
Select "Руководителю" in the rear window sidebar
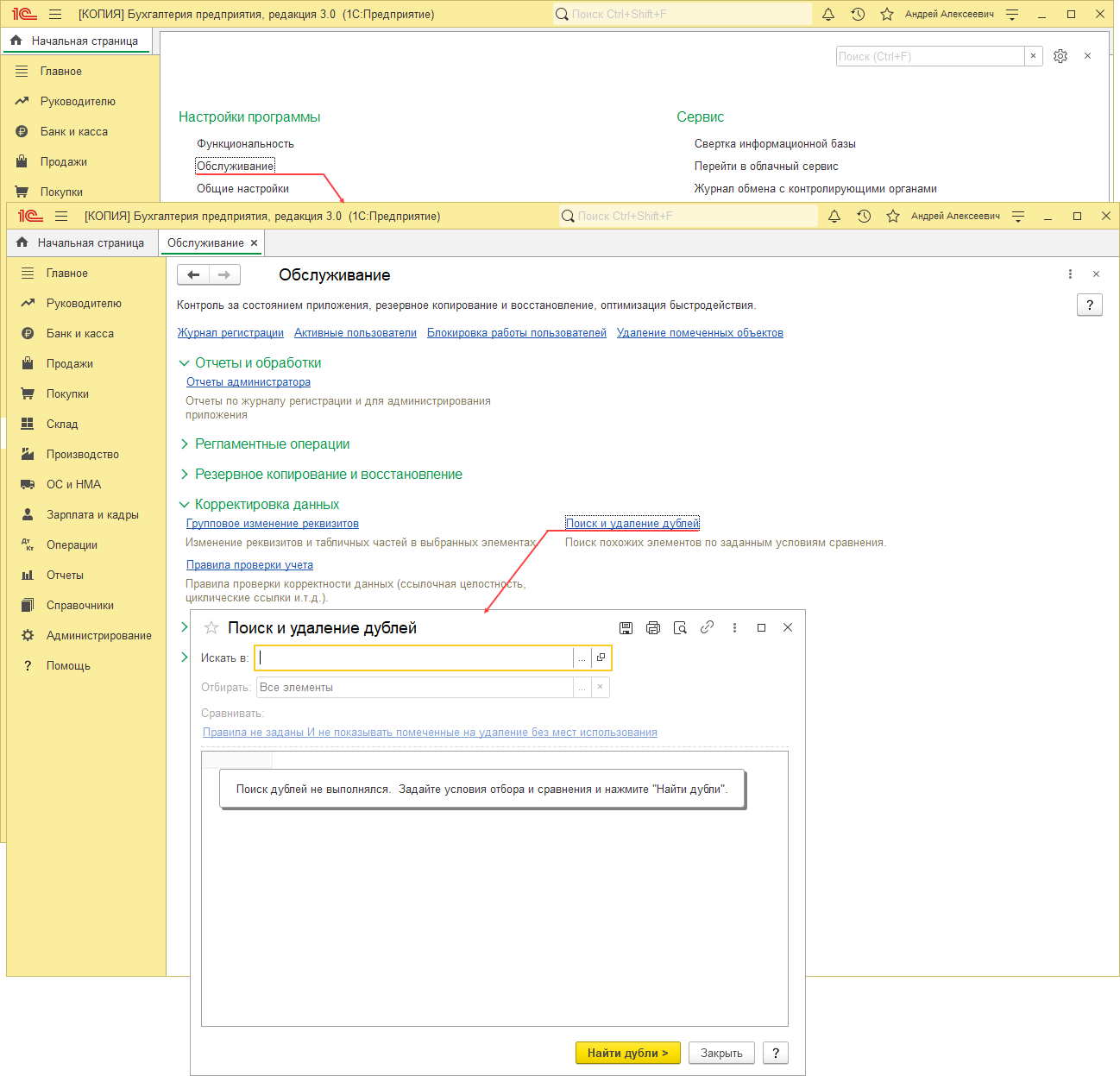(78, 102)
